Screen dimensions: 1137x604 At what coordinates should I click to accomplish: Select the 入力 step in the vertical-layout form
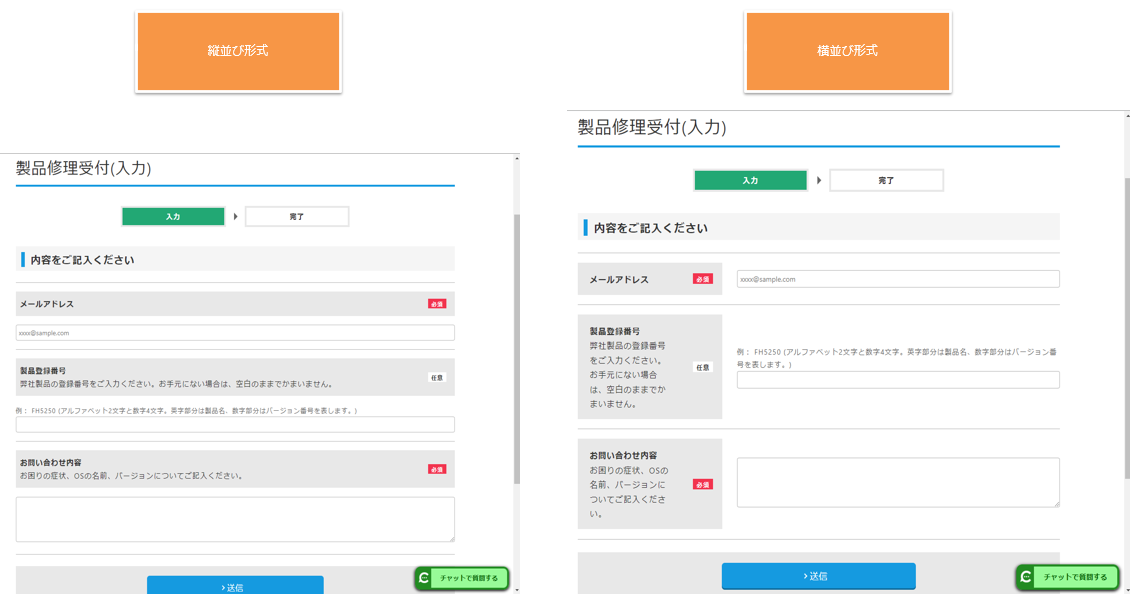point(173,217)
